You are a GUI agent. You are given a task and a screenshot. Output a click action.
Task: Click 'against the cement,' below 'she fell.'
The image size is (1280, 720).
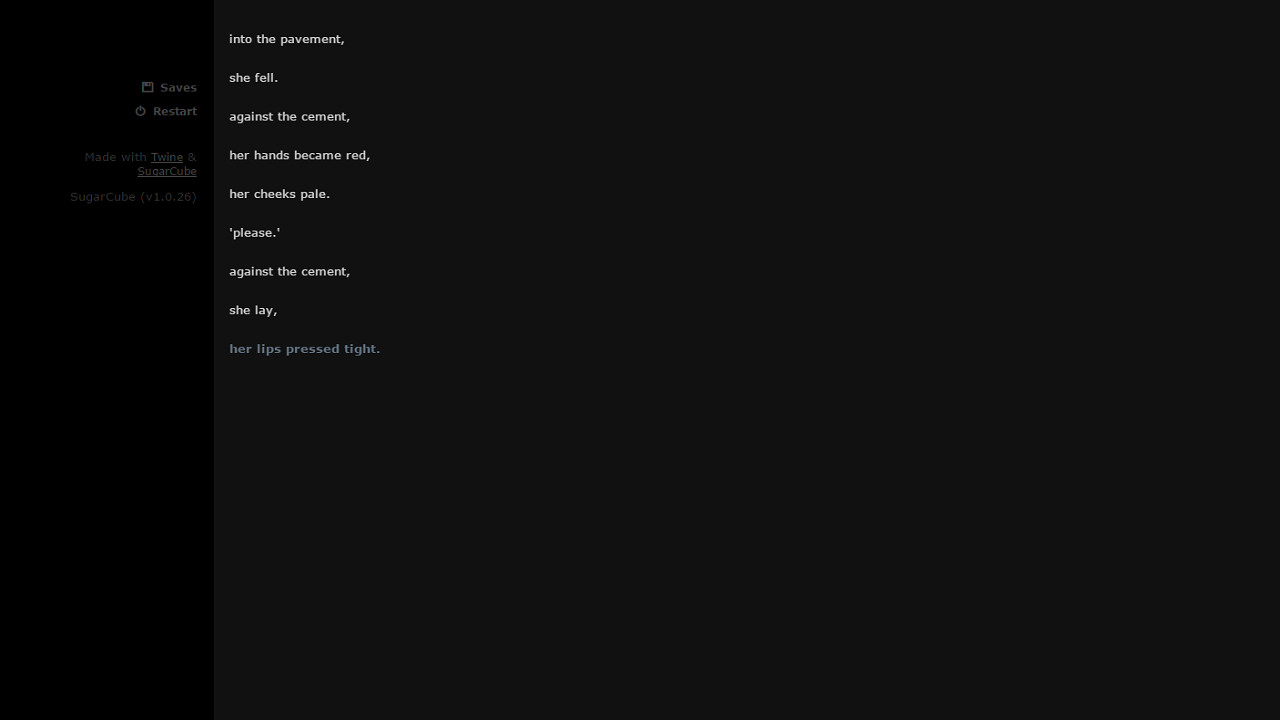289,117
